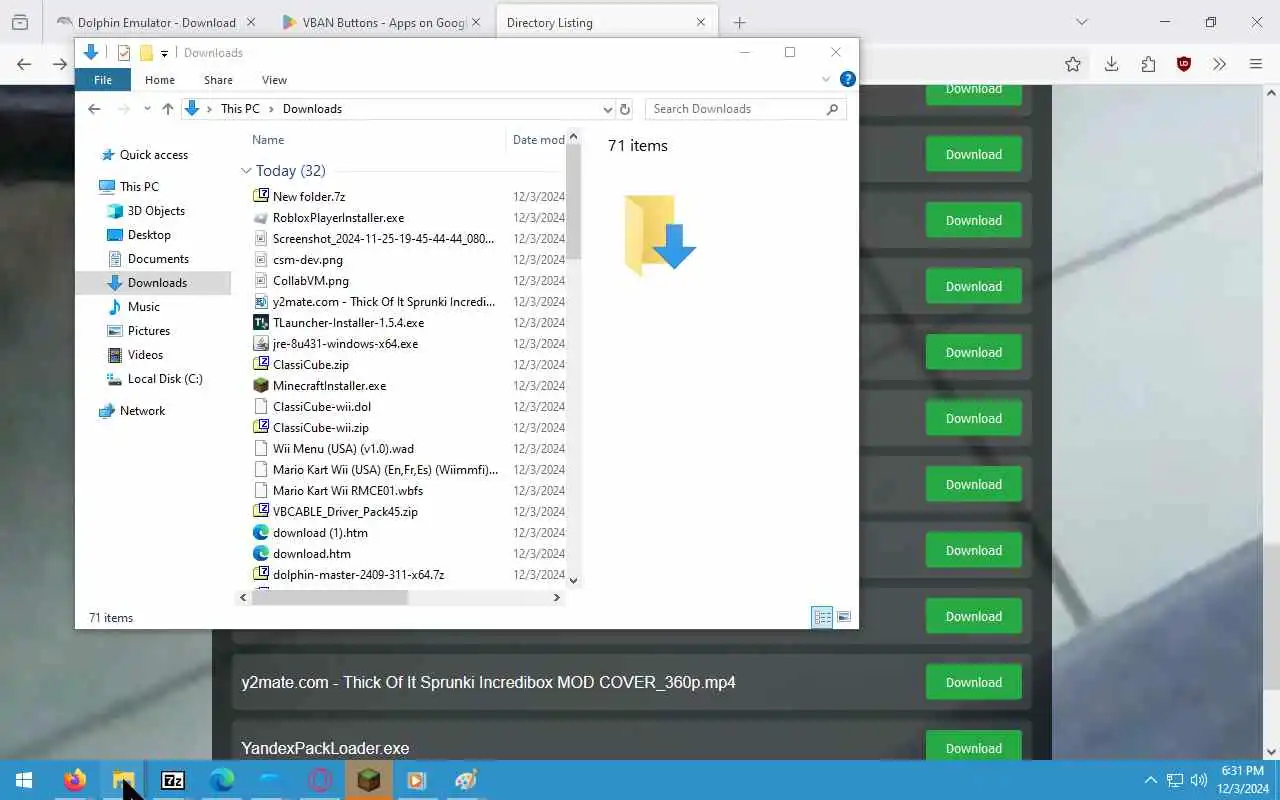Open Firefox from the taskbar
The width and height of the screenshot is (1280, 800).
(75, 780)
